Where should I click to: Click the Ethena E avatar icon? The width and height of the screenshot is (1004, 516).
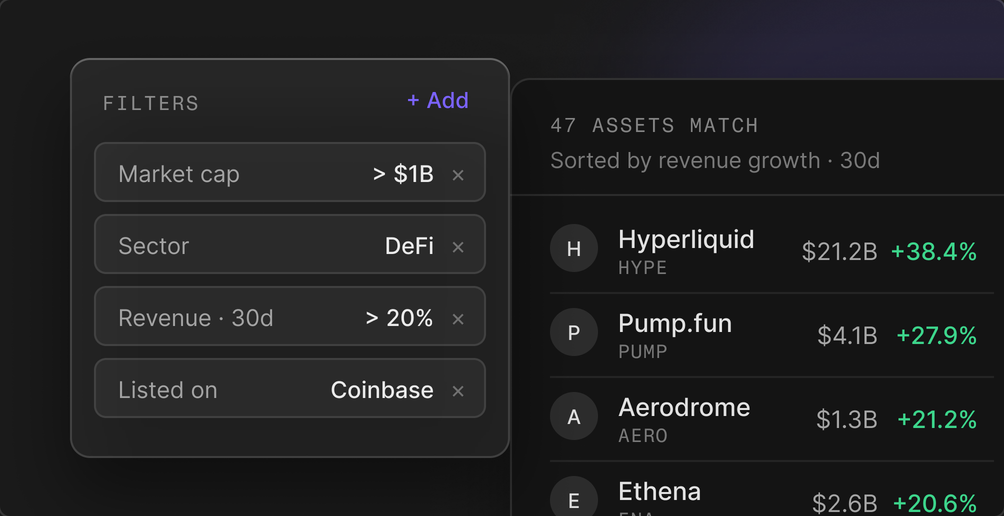pyautogui.click(x=574, y=497)
